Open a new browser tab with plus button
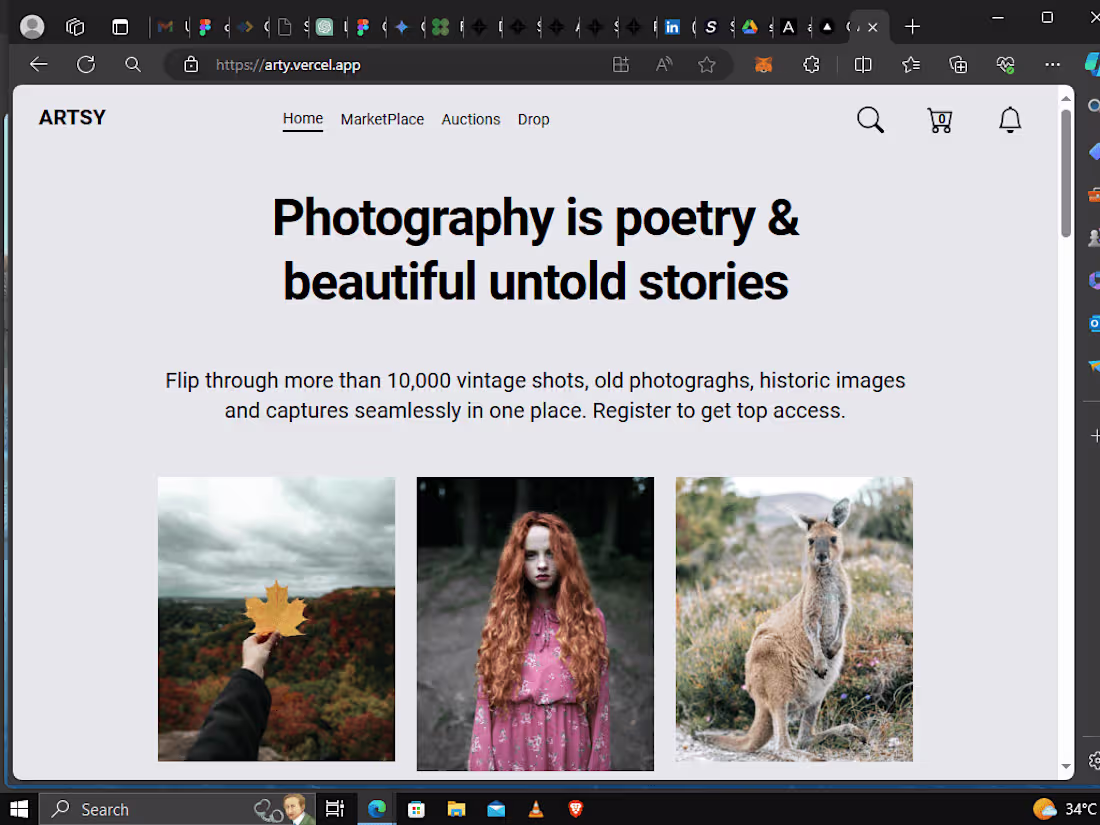 point(912,27)
